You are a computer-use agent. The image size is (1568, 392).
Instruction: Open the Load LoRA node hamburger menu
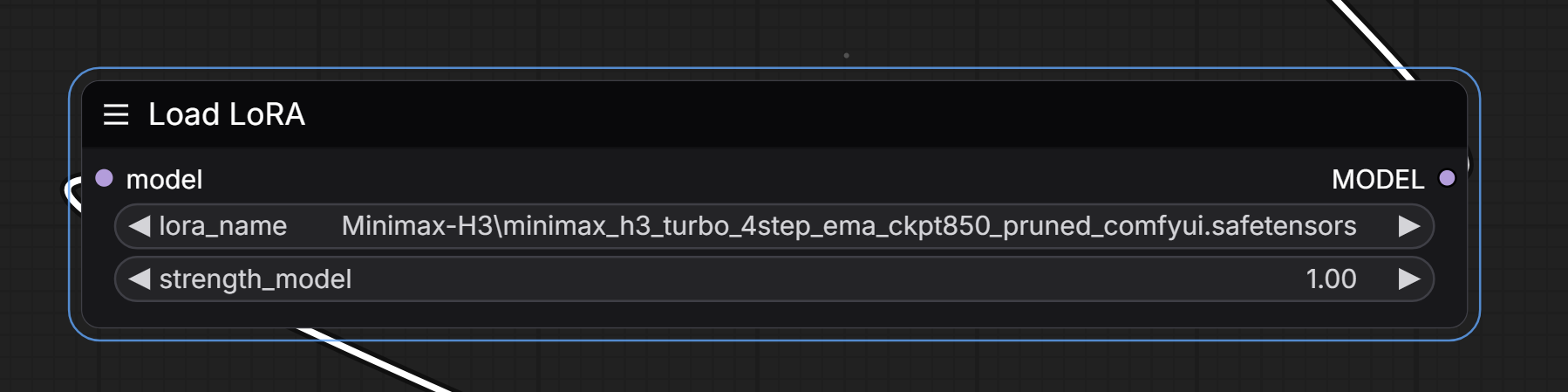coord(116,114)
